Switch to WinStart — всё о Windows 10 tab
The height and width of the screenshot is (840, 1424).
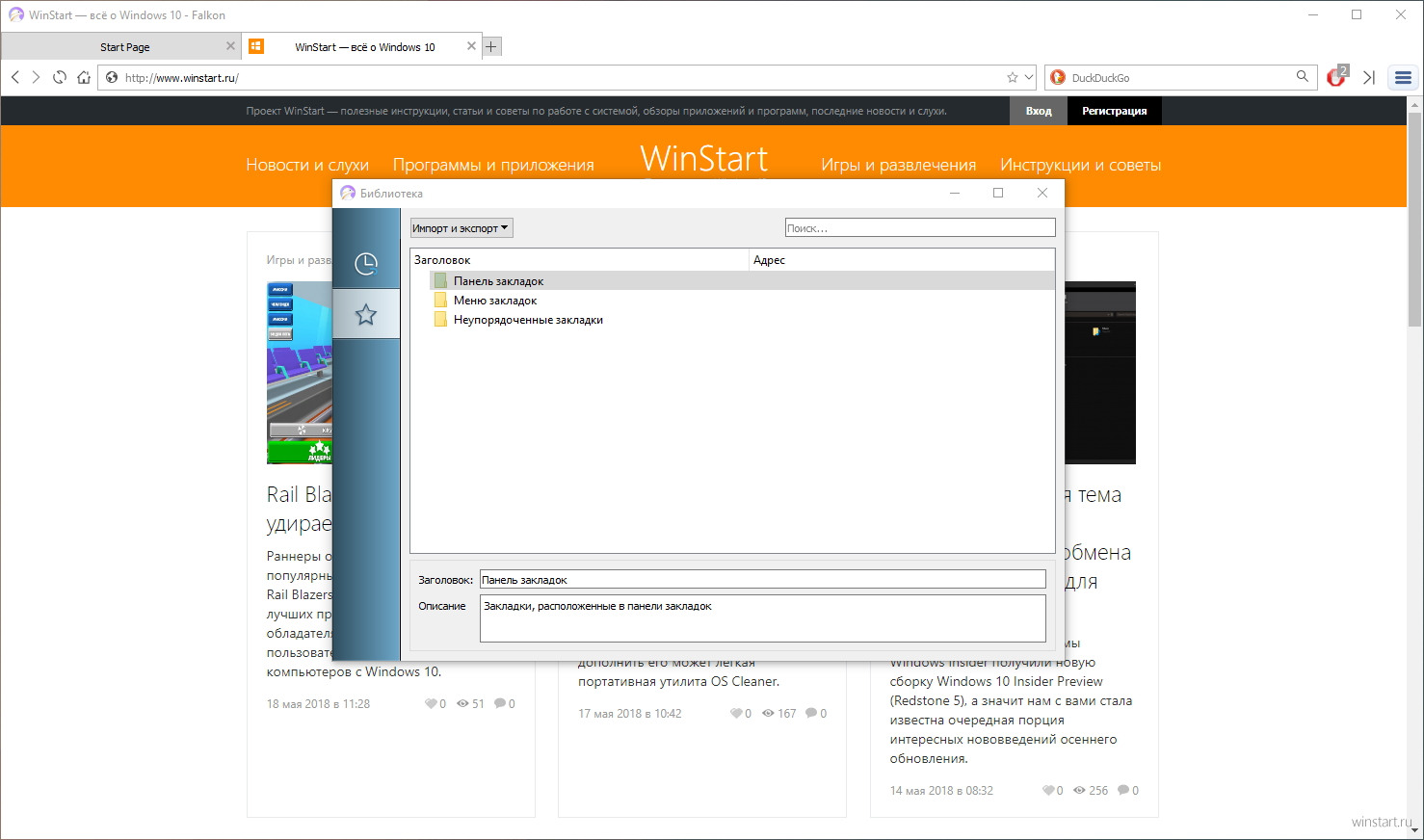363,46
